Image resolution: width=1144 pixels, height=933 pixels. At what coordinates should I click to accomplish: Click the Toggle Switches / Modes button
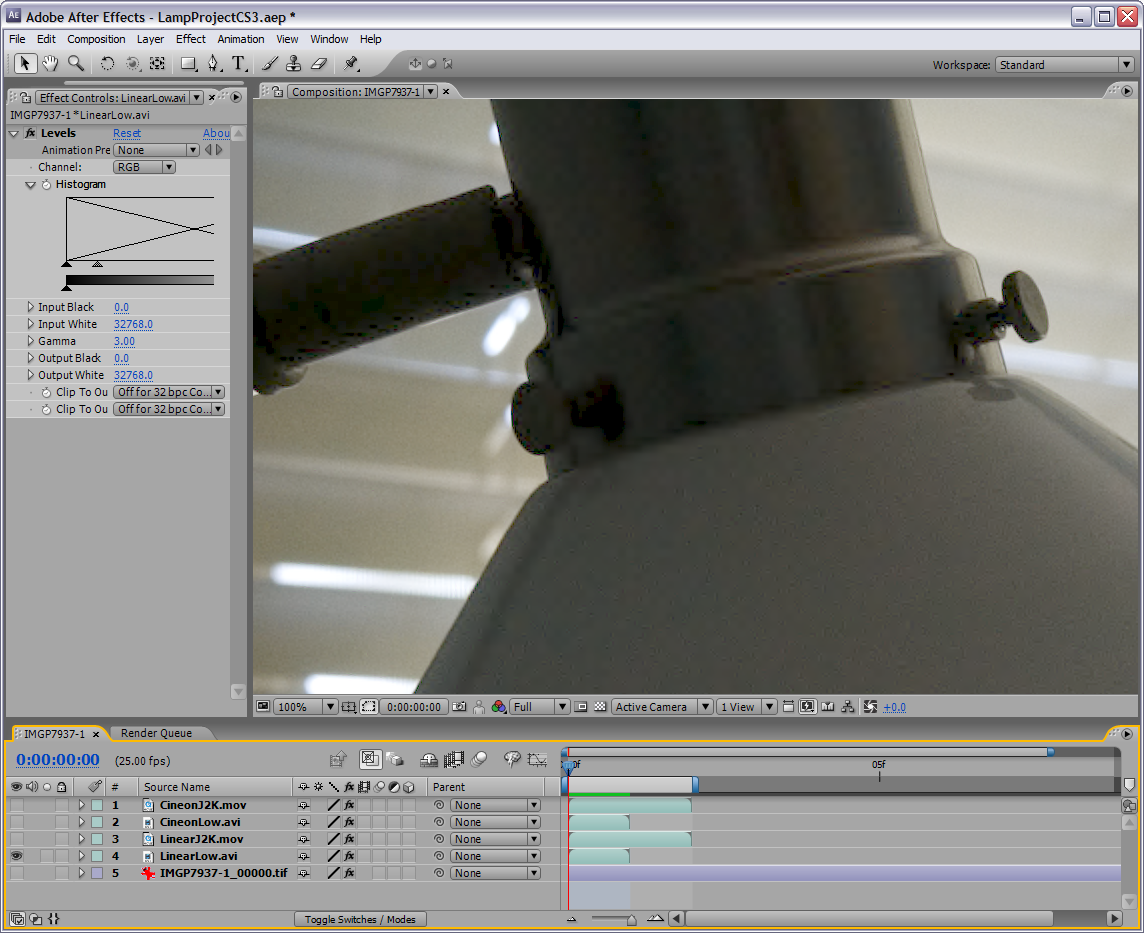coord(360,919)
